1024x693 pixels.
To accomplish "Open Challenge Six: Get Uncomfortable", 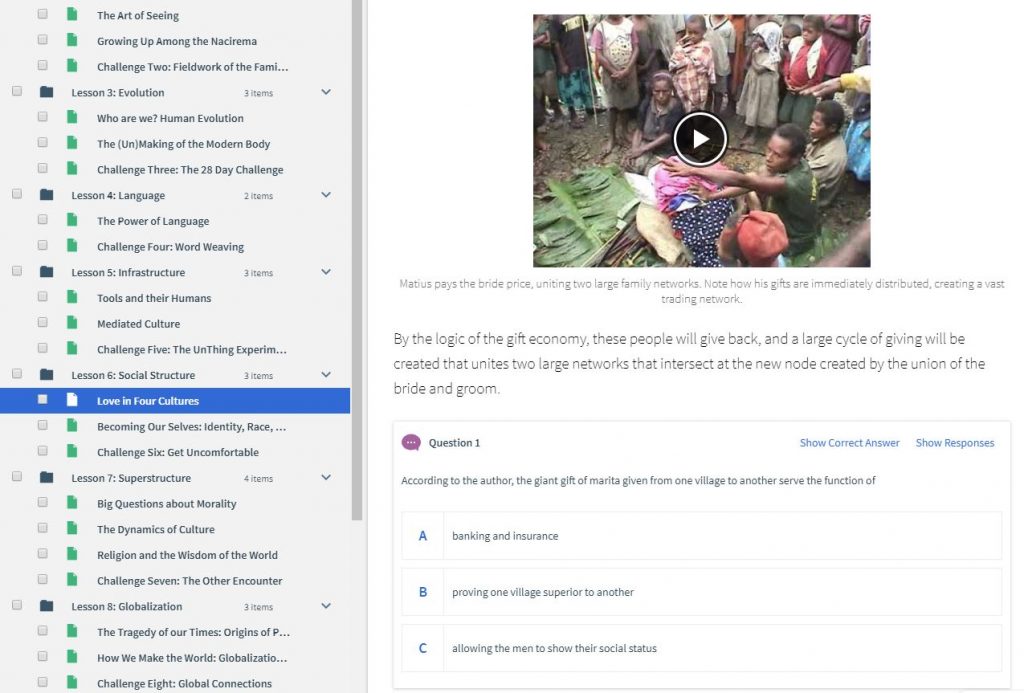I will pos(177,452).
